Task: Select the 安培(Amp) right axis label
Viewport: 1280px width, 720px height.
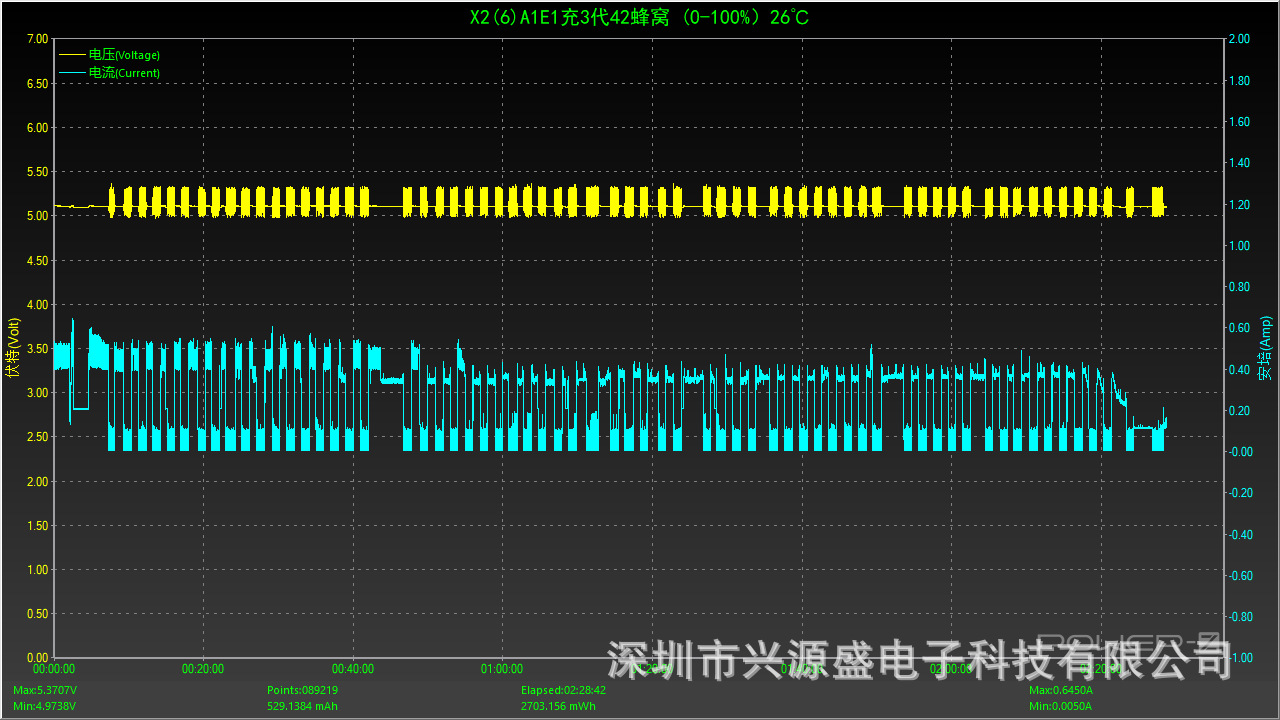Action: (1265, 348)
